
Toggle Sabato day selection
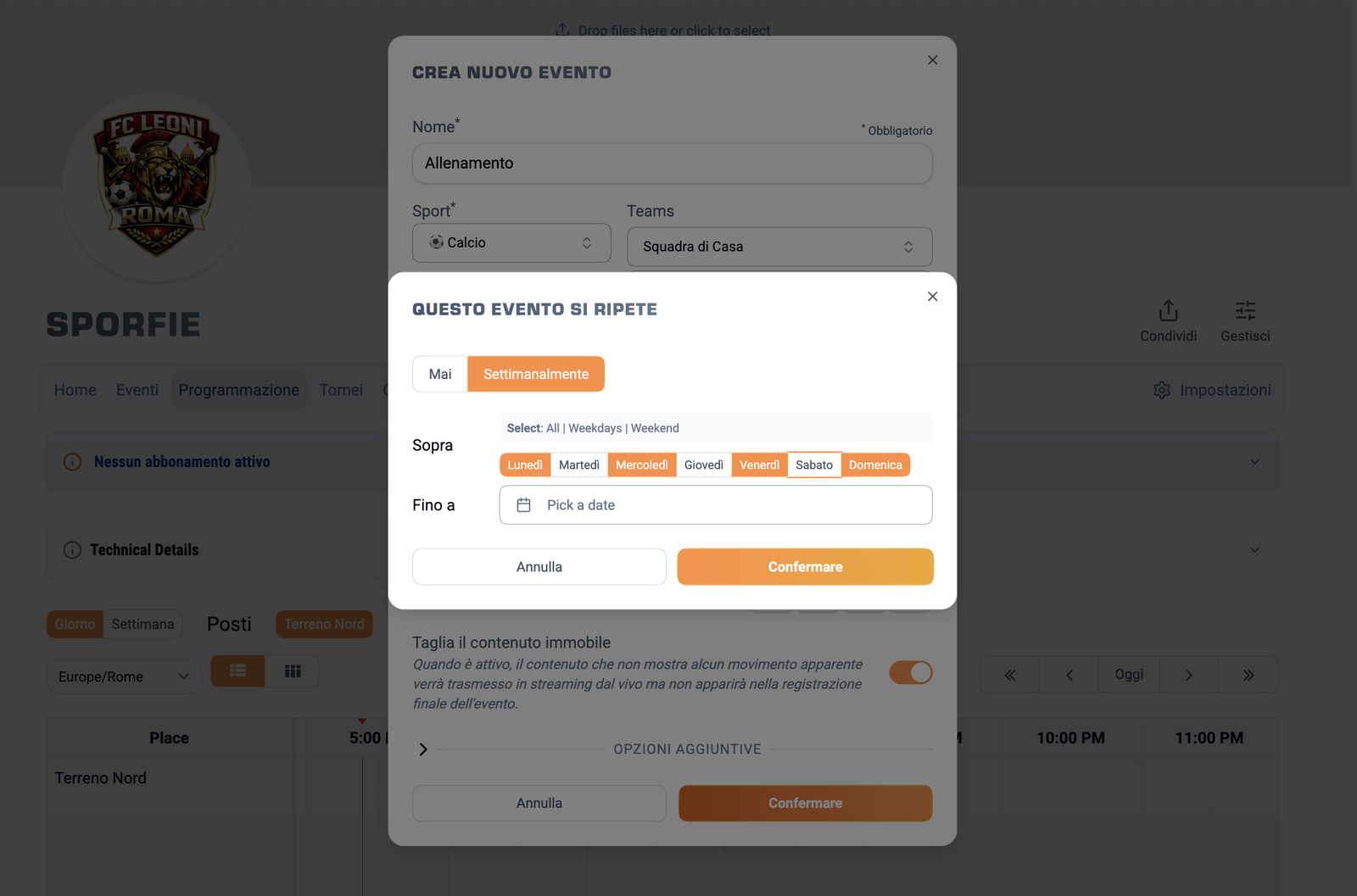(x=814, y=465)
